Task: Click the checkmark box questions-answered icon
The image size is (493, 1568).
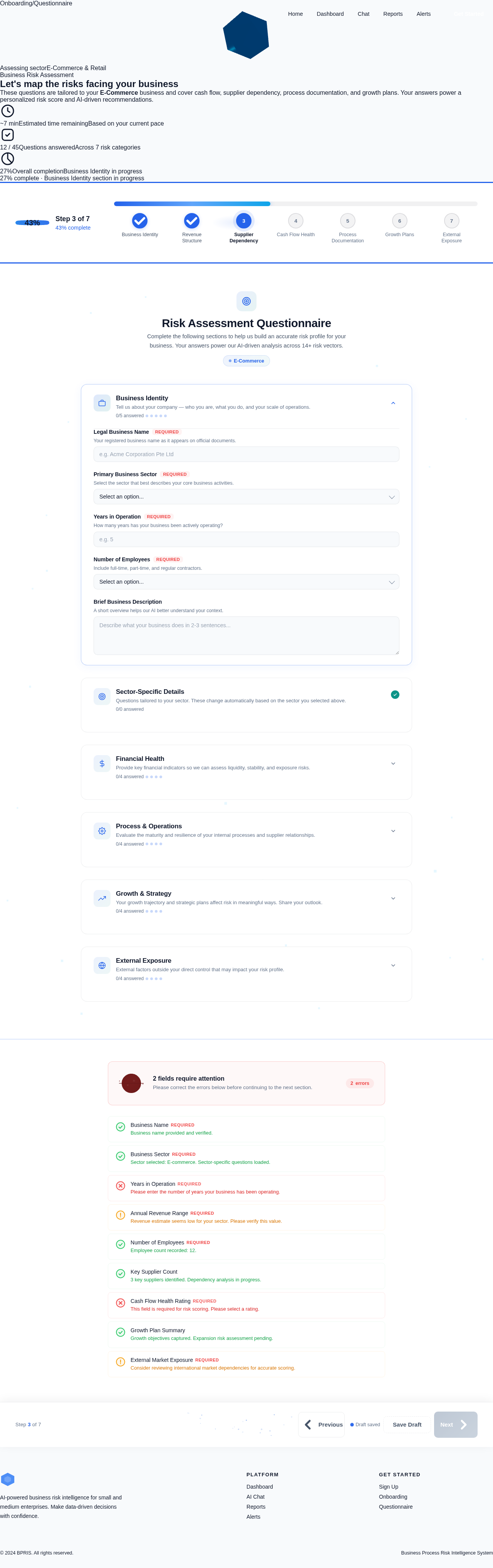Action: click(7, 134)
